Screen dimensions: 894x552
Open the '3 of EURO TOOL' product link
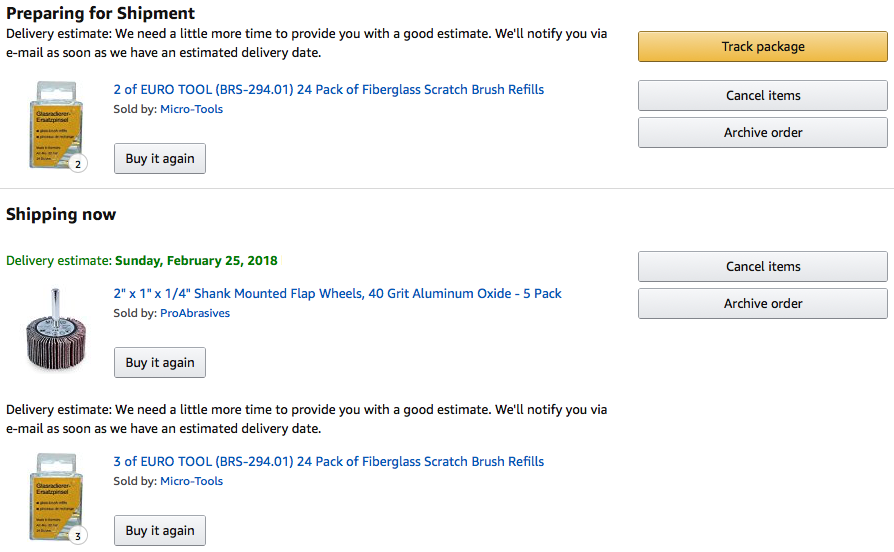[x=328, y=462]
